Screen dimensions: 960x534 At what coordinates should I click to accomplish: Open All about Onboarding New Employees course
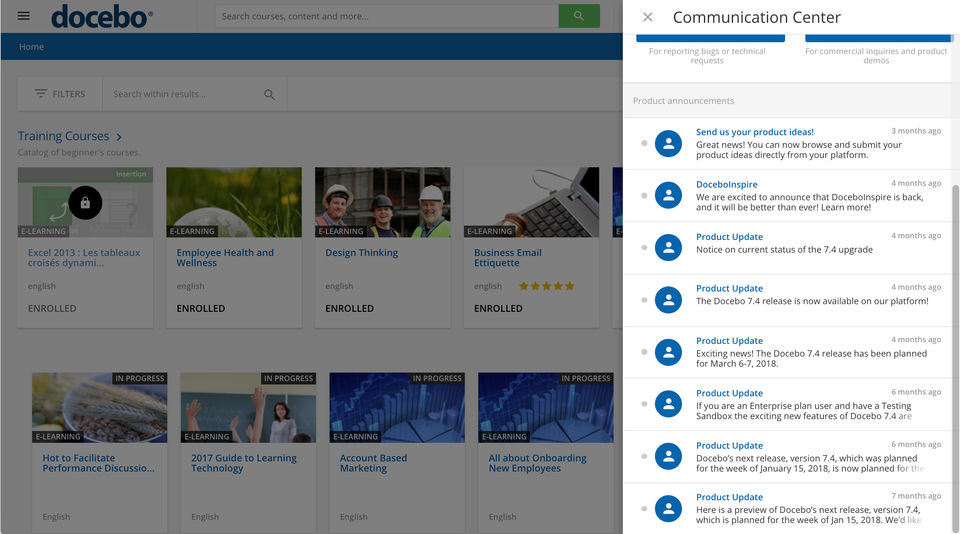[x=537, y=463]
